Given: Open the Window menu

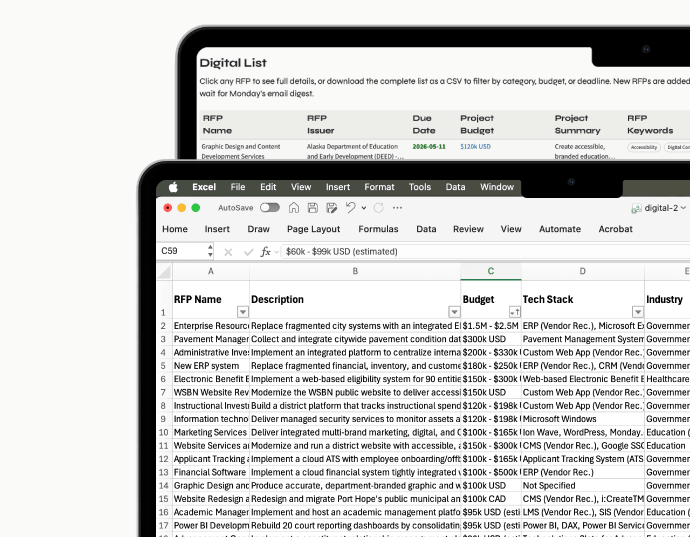Looking at the screenshot, I should [497, 187].
